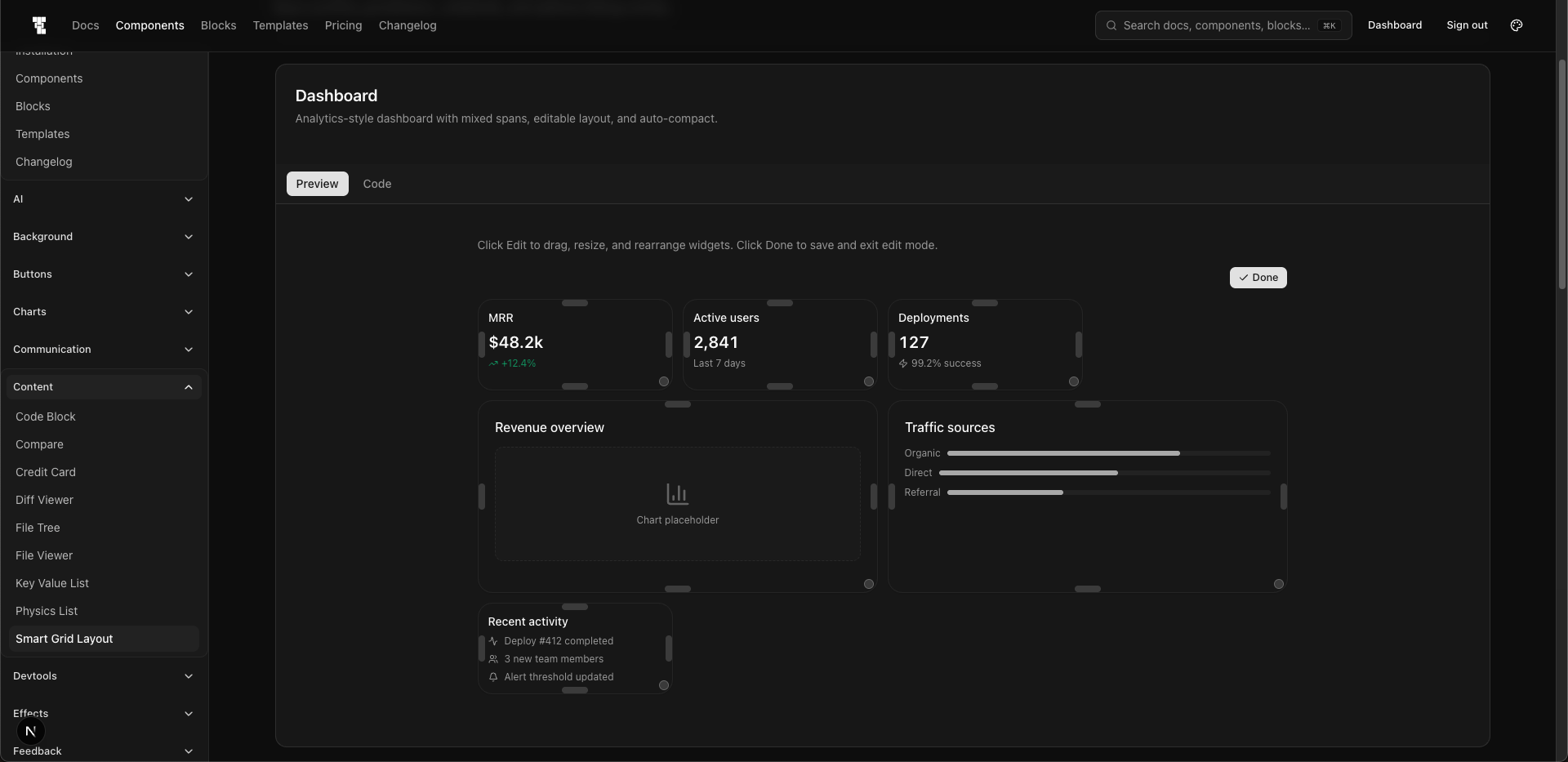Expand the AI sidebar section

[x=104, y=199]
